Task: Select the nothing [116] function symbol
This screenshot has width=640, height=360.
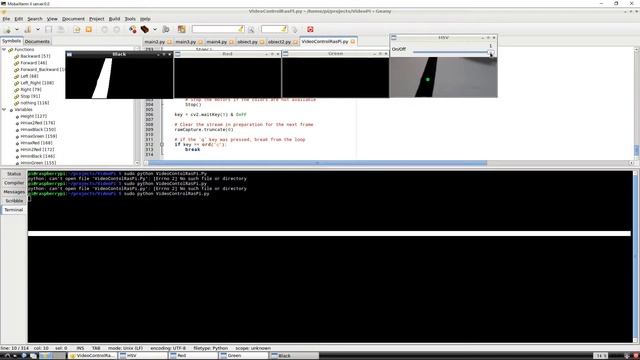Action: pos(34,103)
